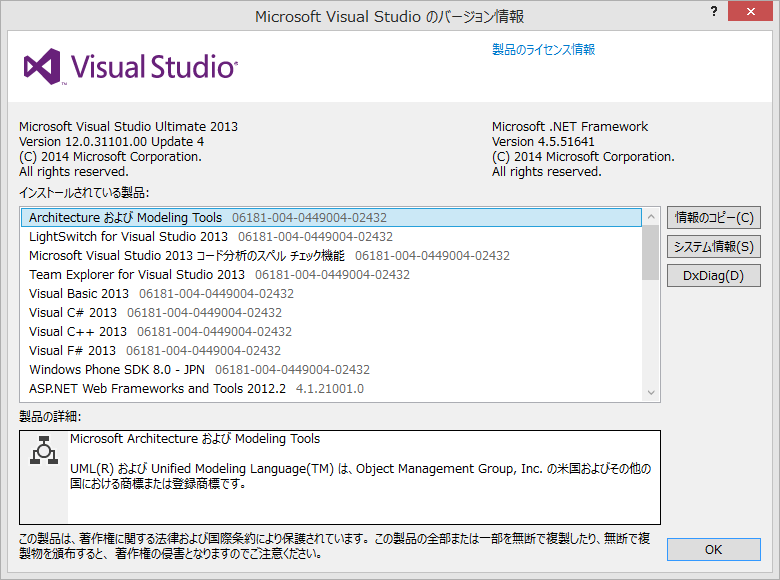Click Version 12.0.31101.00 Update 4 text
Screen dimensions: 780x580
(x=111, y=142)
